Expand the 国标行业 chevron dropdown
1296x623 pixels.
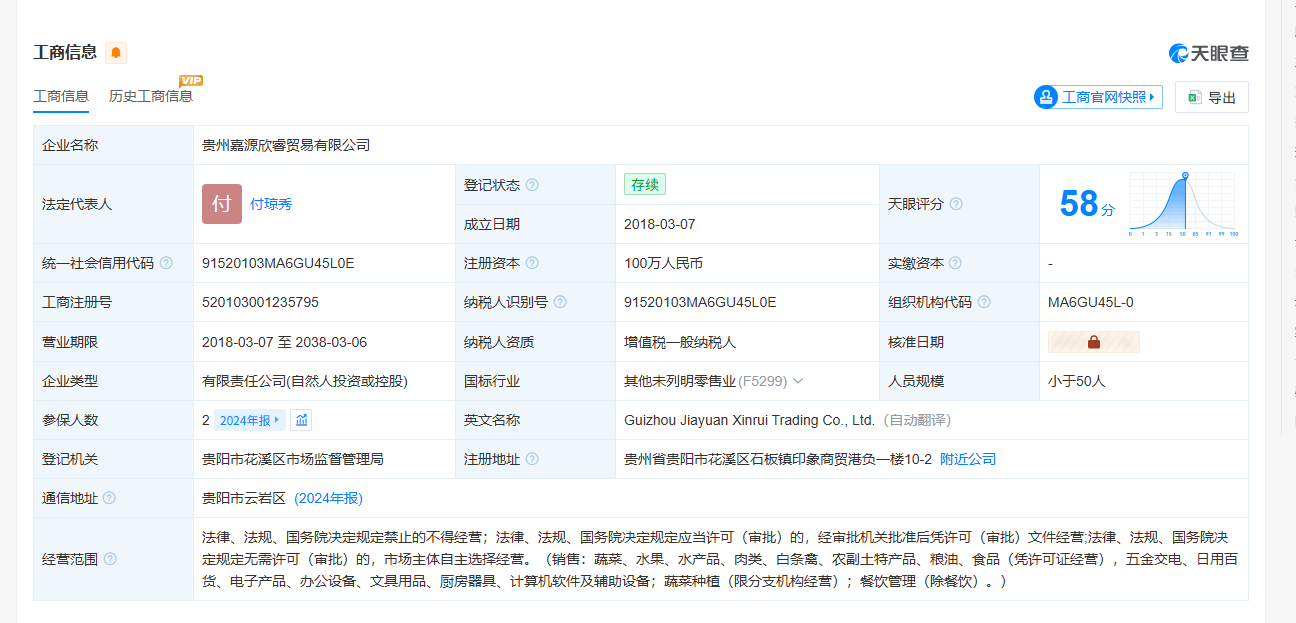pos(798,381)
